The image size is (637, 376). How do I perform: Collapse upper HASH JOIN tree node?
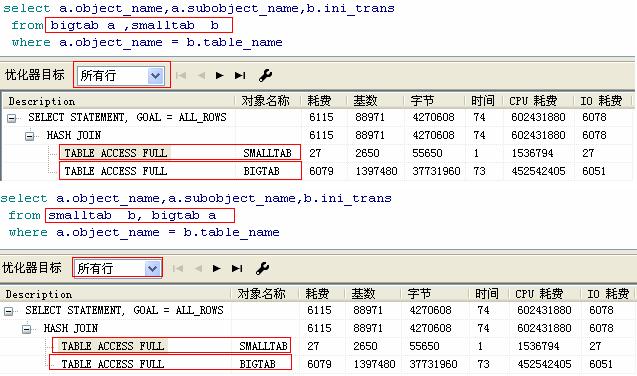[30, 136]
